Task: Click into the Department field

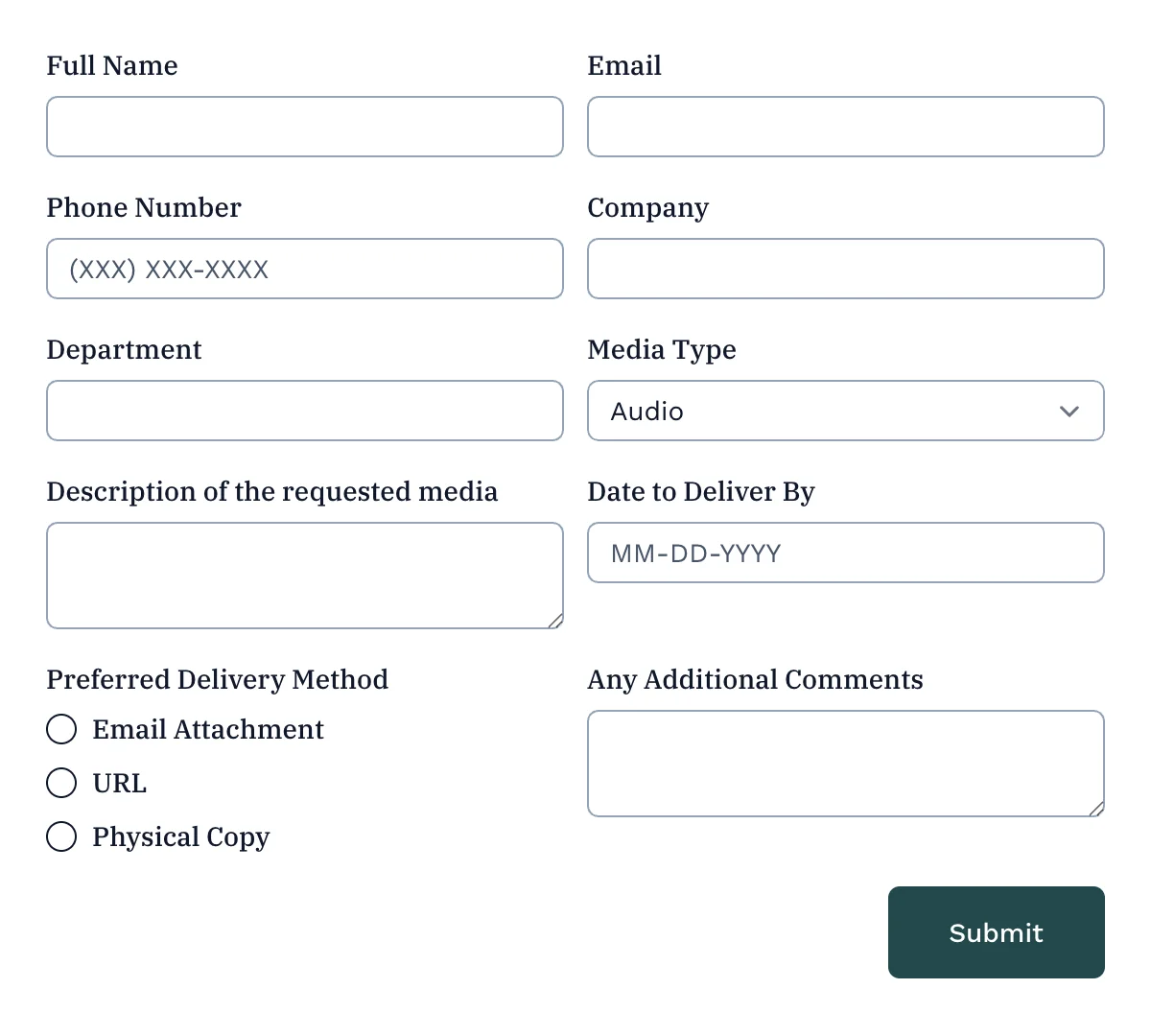Action: [x=304, y=411]
